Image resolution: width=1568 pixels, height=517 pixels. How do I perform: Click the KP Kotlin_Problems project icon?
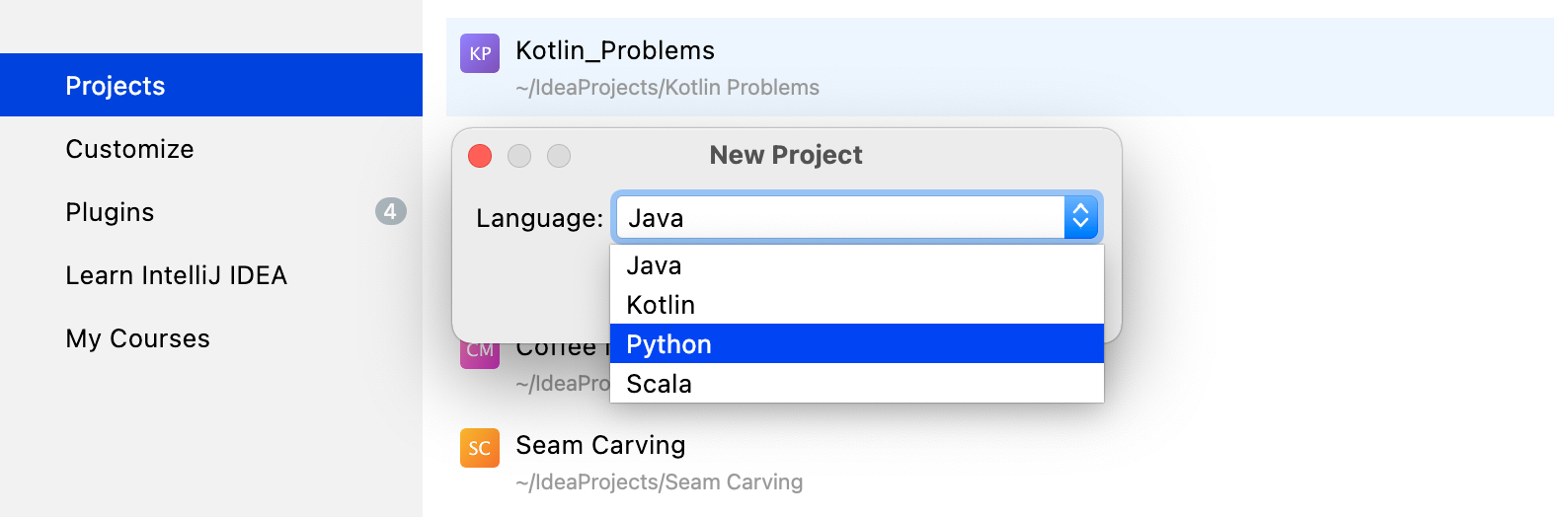coord(480,53)
